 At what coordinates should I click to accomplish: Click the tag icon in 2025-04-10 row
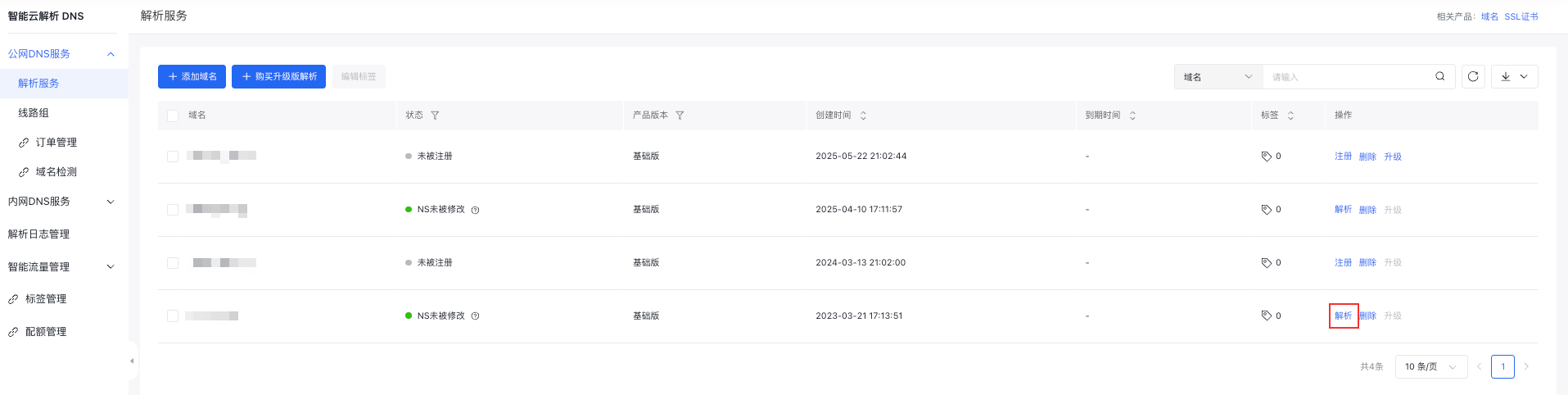[x=1266, y=210]
